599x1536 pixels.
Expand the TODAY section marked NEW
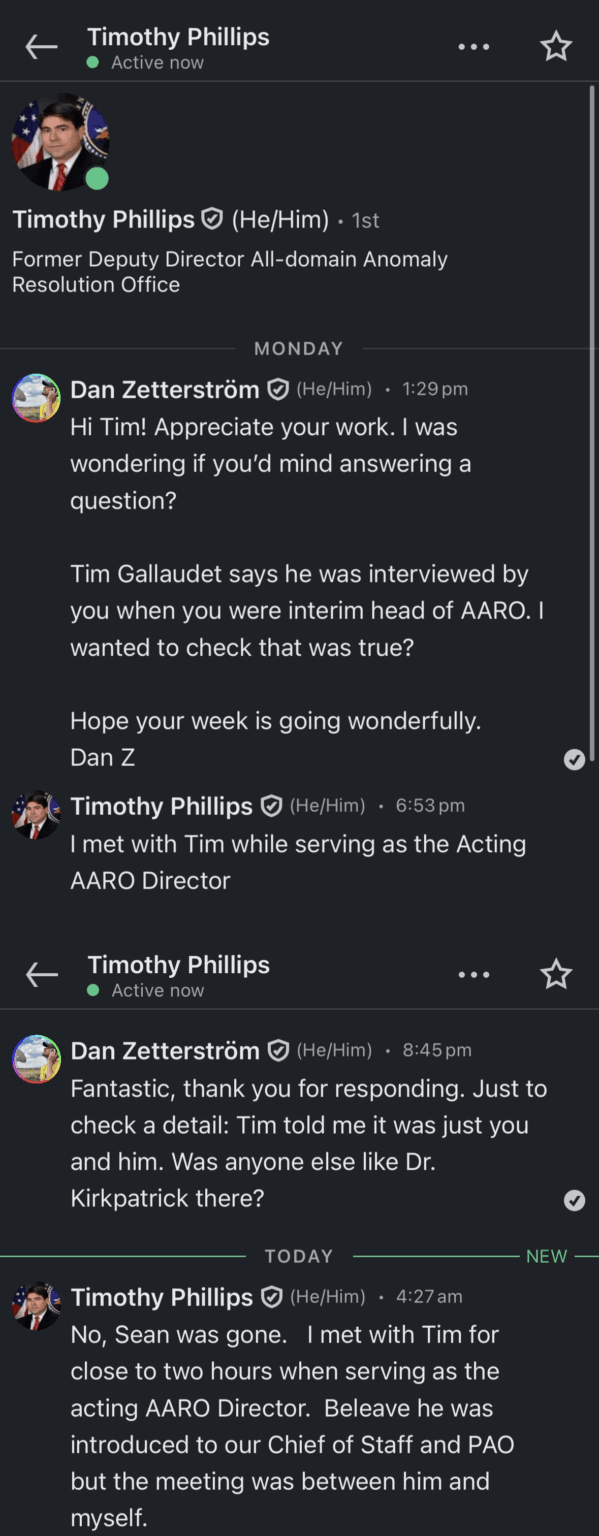pyautogui.click(x=298, y=1257)
